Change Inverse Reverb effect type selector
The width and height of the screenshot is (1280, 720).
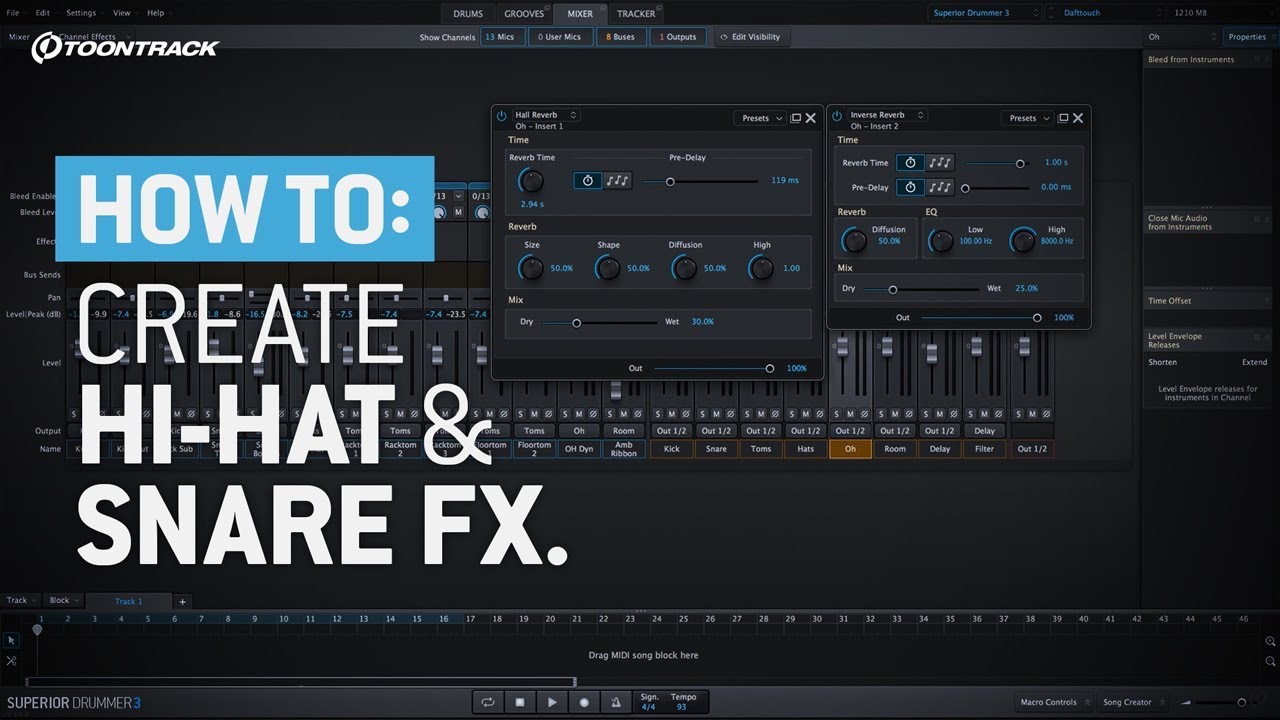[x=886, y=115]
